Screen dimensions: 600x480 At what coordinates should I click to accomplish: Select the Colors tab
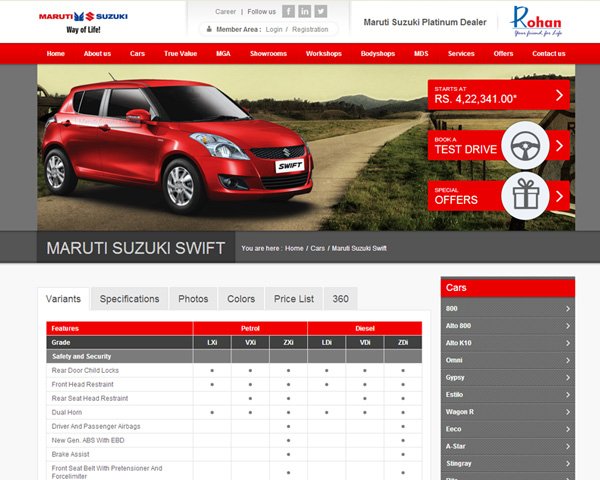(241, 299)
